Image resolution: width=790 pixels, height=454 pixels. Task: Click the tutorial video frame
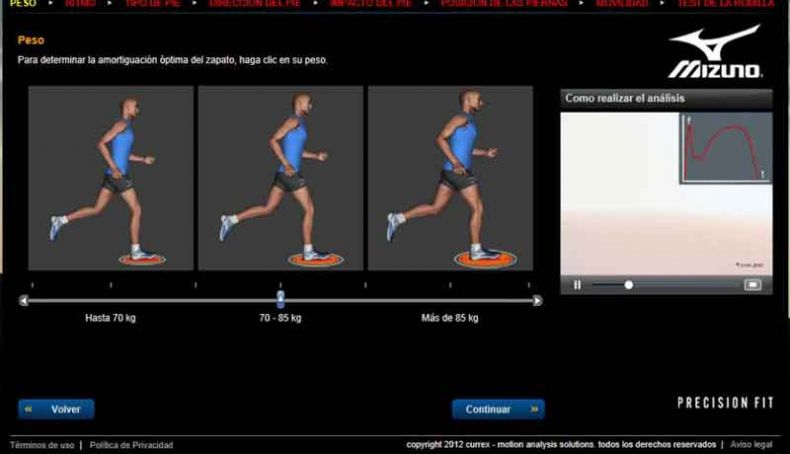[666, 194]
